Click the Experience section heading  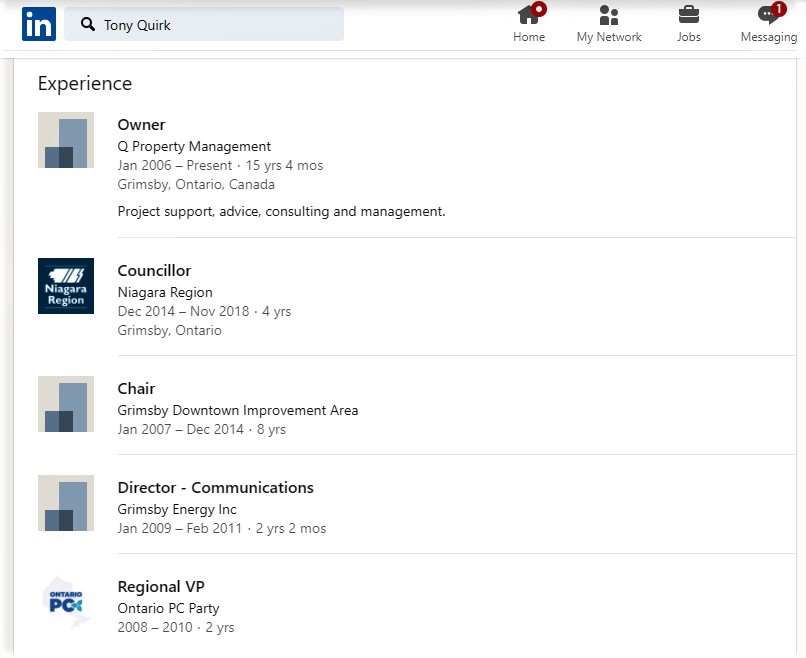click(85, 84)
